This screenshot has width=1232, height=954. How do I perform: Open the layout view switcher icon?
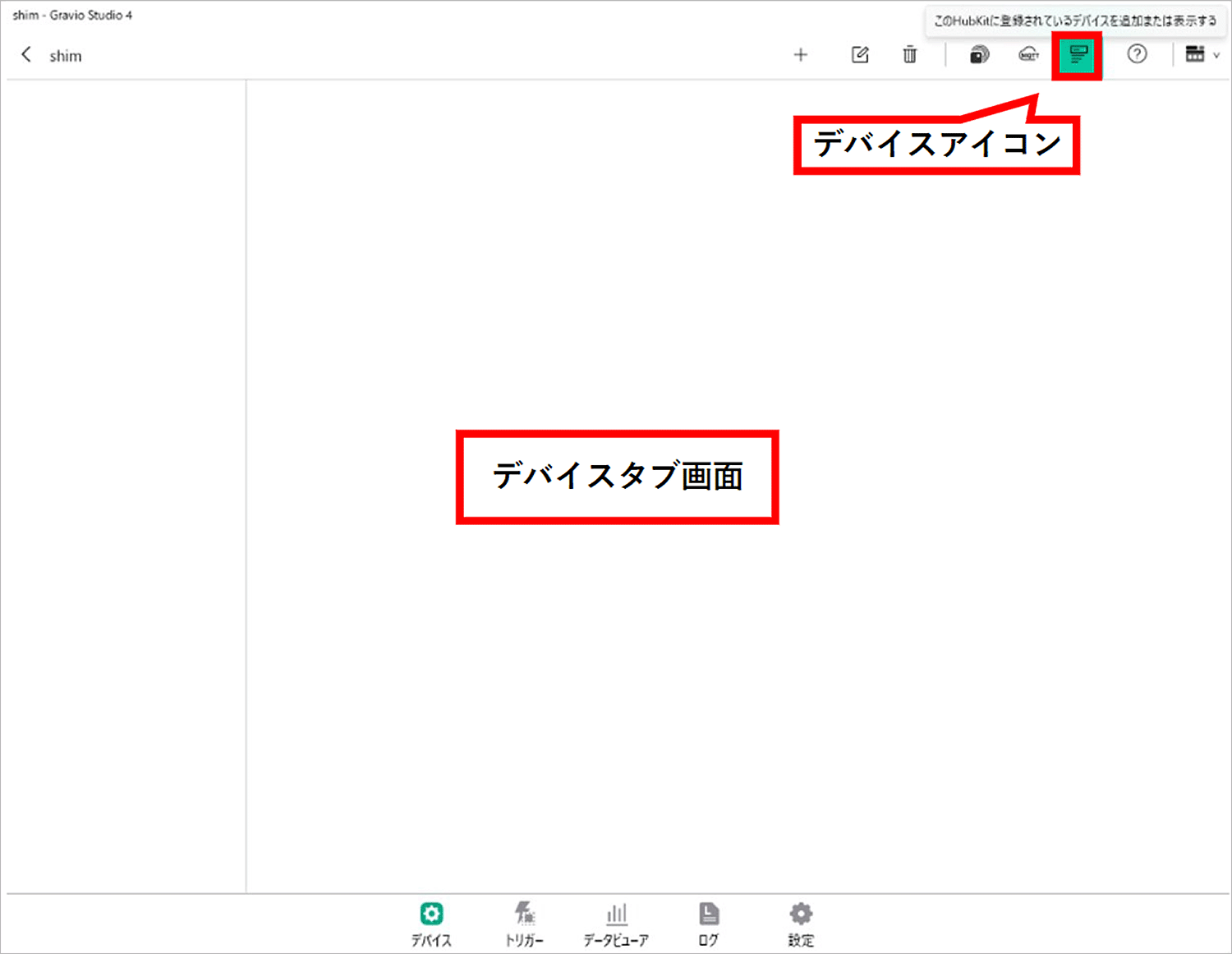(1195, 54)
